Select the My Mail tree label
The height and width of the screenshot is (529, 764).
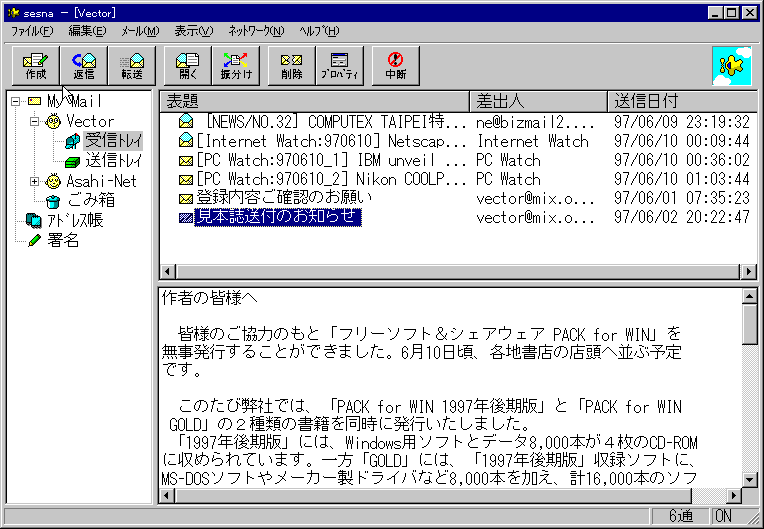pyautogui.click(x=75, y=101)
